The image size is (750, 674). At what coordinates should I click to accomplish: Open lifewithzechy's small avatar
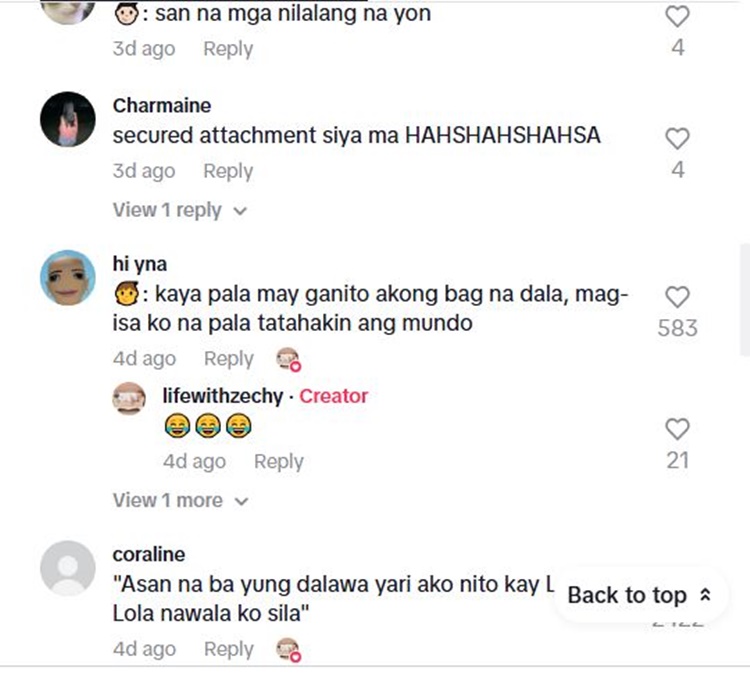pyautogui.click(x=129, y=398)
